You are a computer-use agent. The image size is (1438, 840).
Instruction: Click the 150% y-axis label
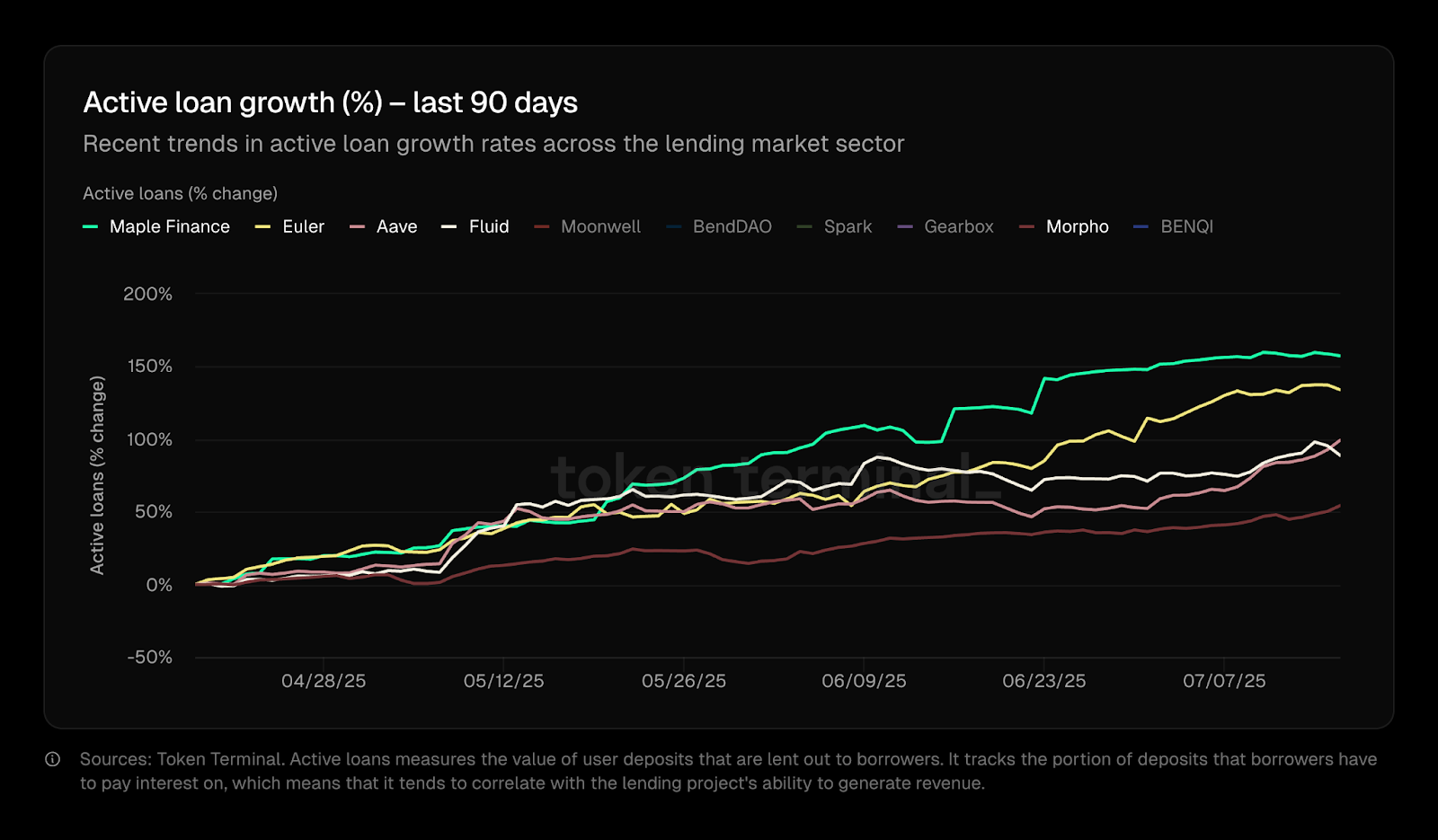point(149,367)
